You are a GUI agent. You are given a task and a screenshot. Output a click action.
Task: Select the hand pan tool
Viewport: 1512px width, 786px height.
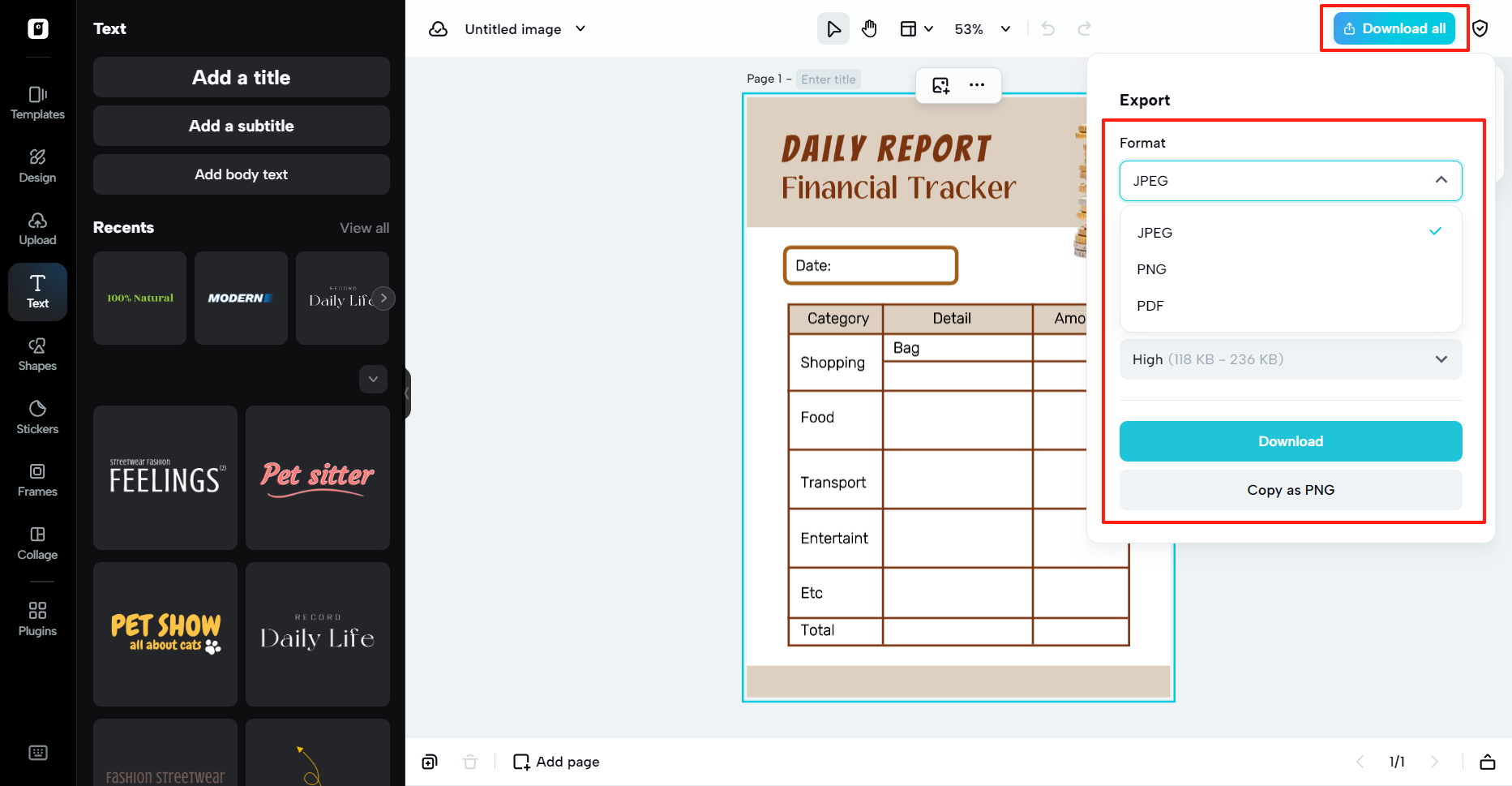(x=869, y=28)
